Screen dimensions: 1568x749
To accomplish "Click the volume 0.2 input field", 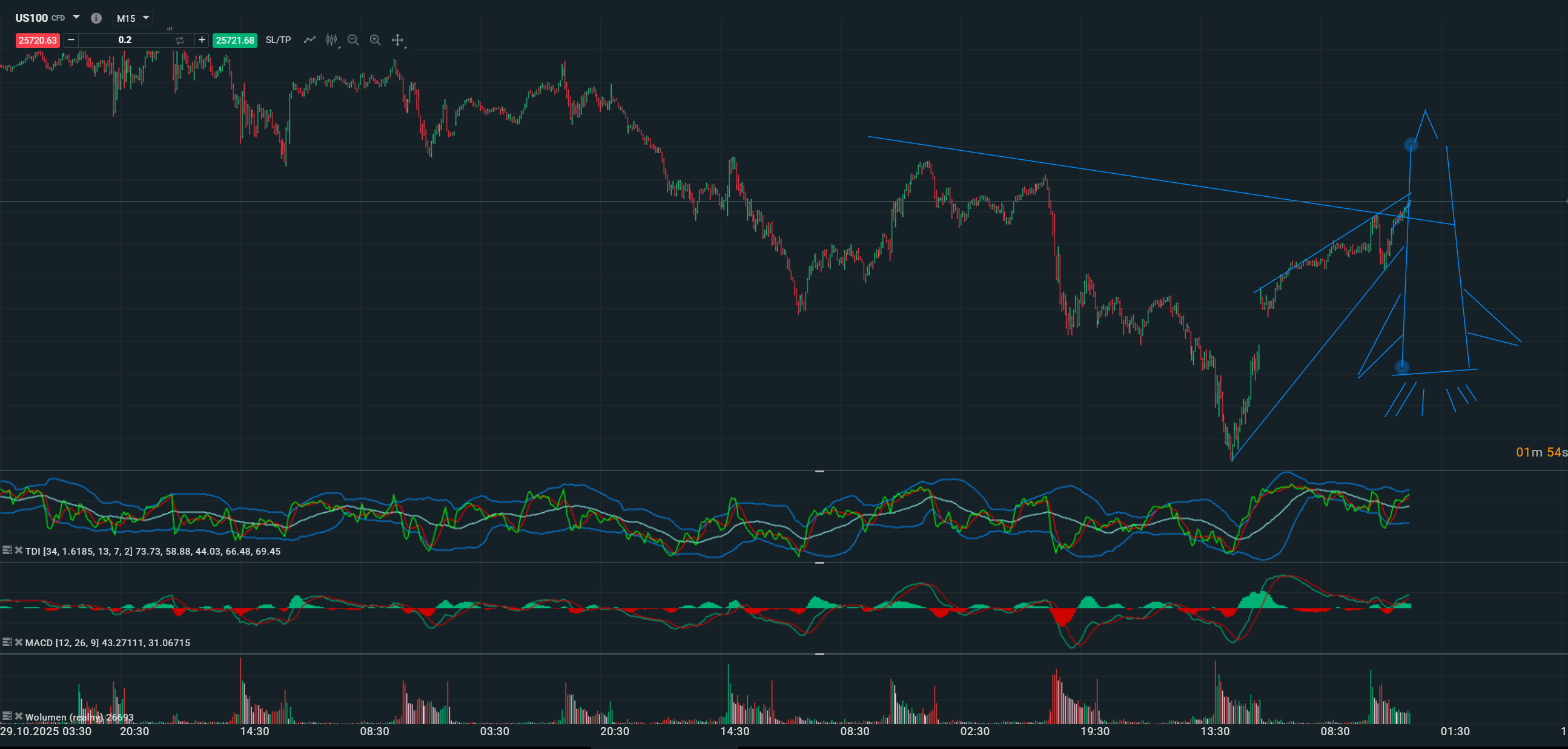I will click(x=125, y=40).
